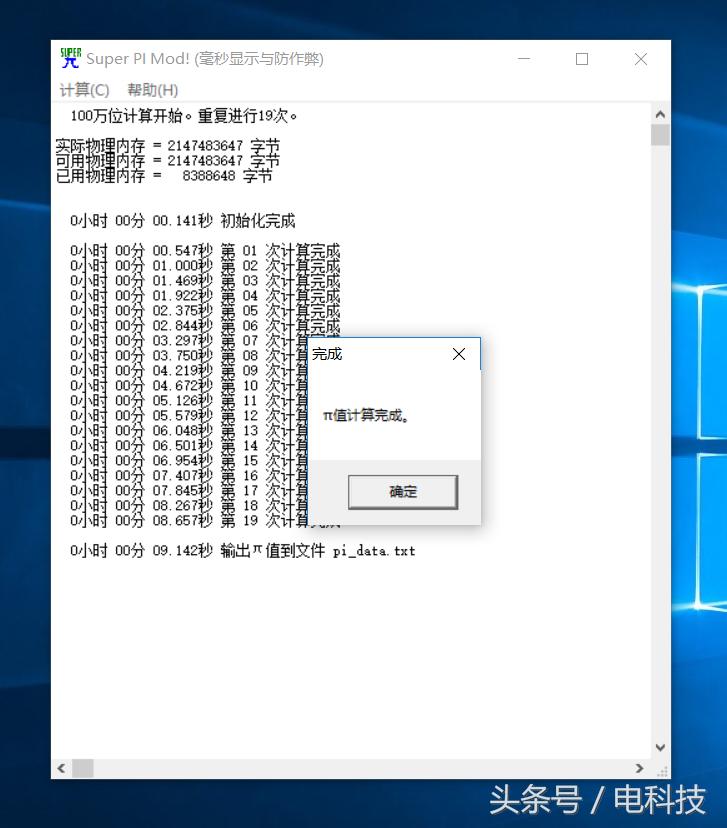The height and width of the screenshot is (828, 727).
Task: Click the 可用物理内存 line
Action: tap(168, 160)
